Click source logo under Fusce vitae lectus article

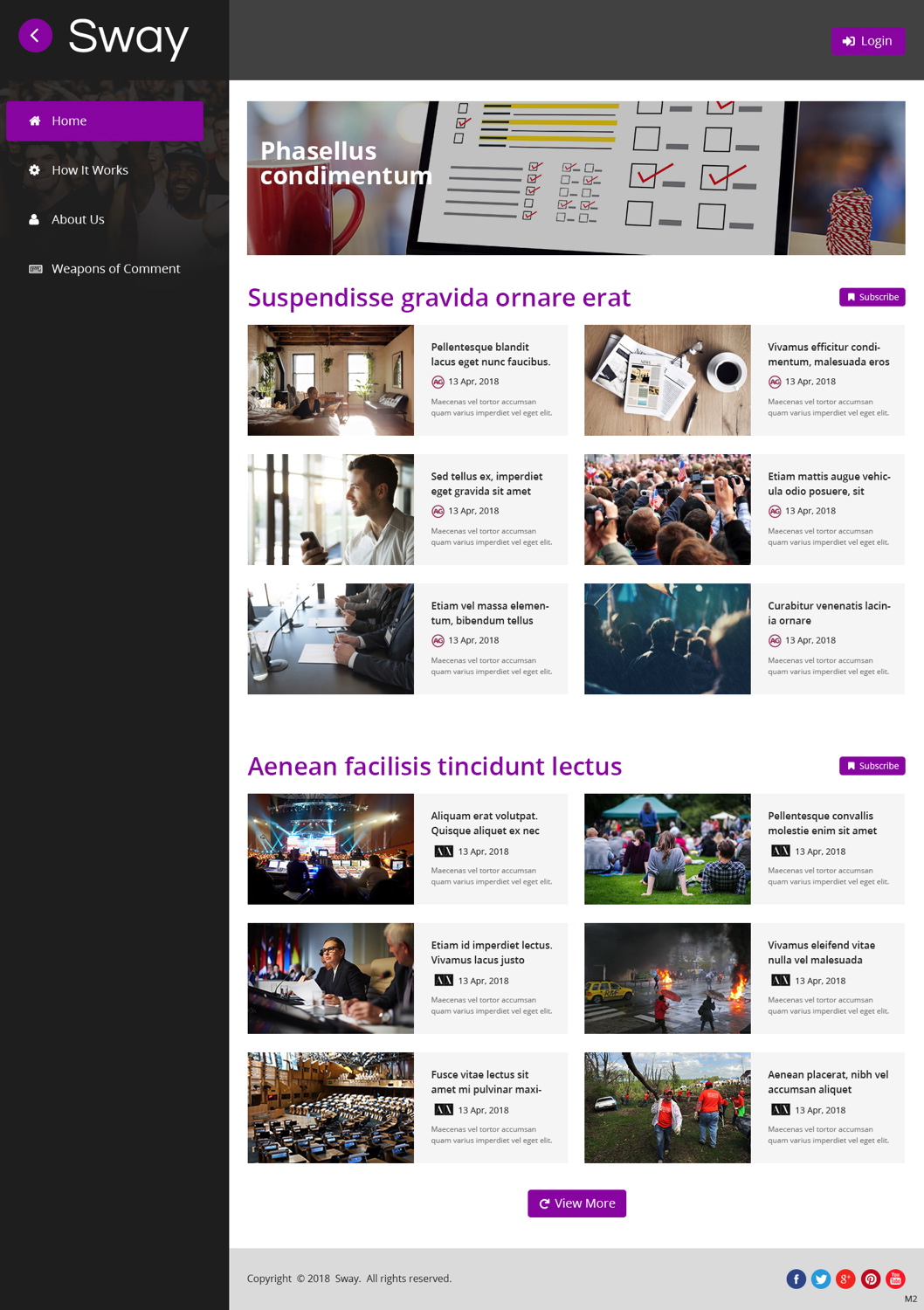click(444, 1110)
